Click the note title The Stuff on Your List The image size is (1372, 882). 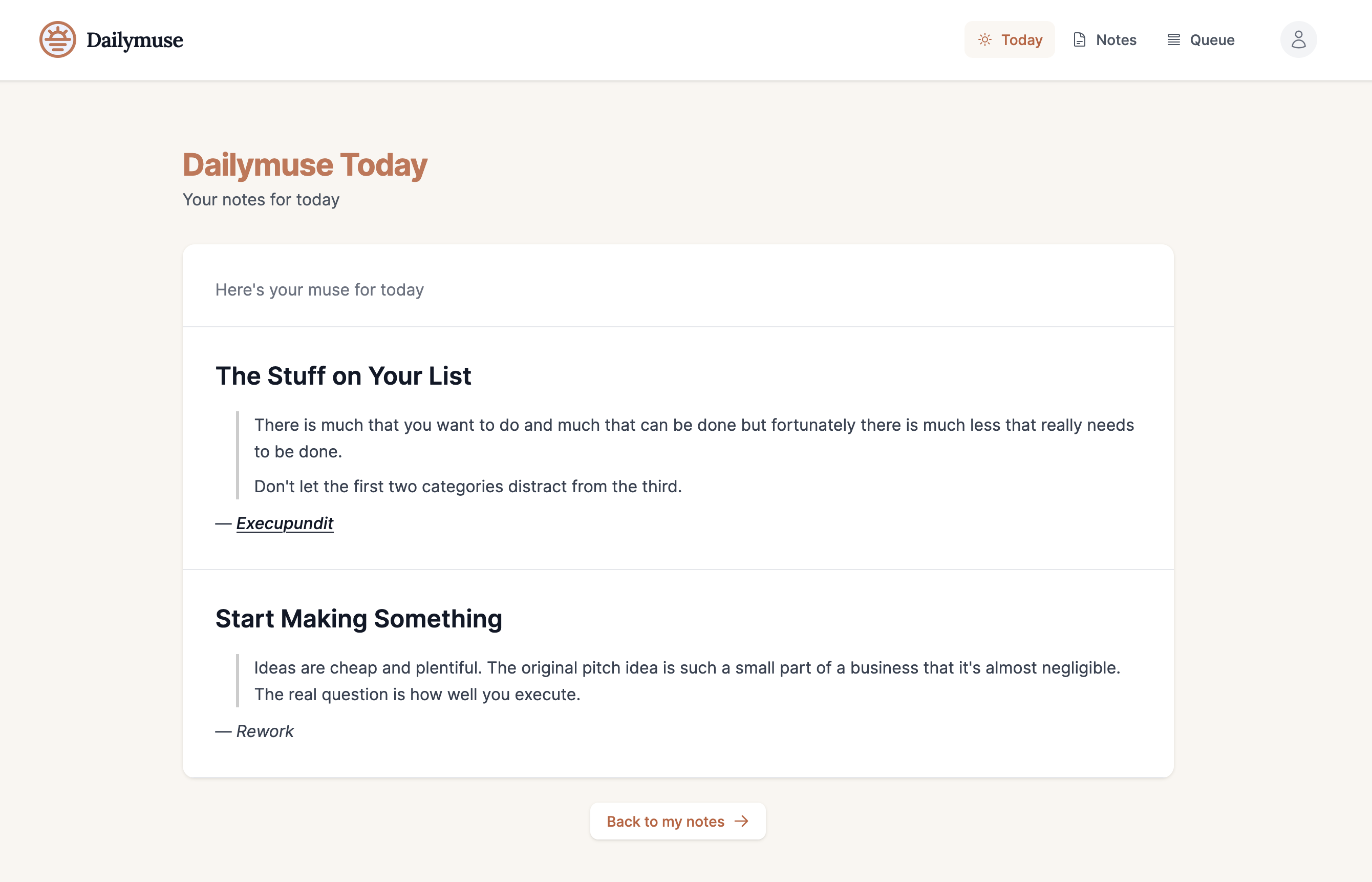[x=343, y=376]
